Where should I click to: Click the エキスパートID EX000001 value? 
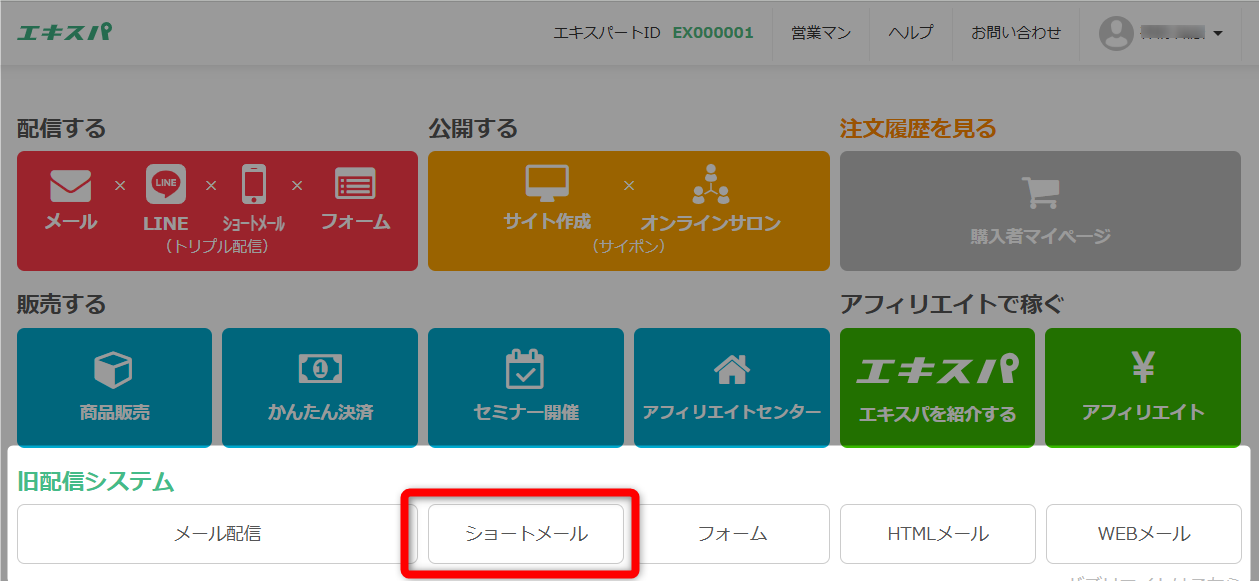pyautogui.click(x=713, y=33)
